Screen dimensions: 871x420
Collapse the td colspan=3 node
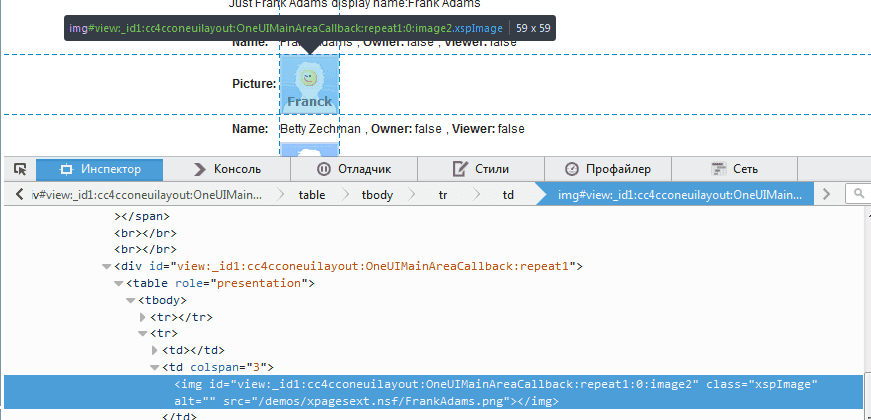click(x=154, y=367)
